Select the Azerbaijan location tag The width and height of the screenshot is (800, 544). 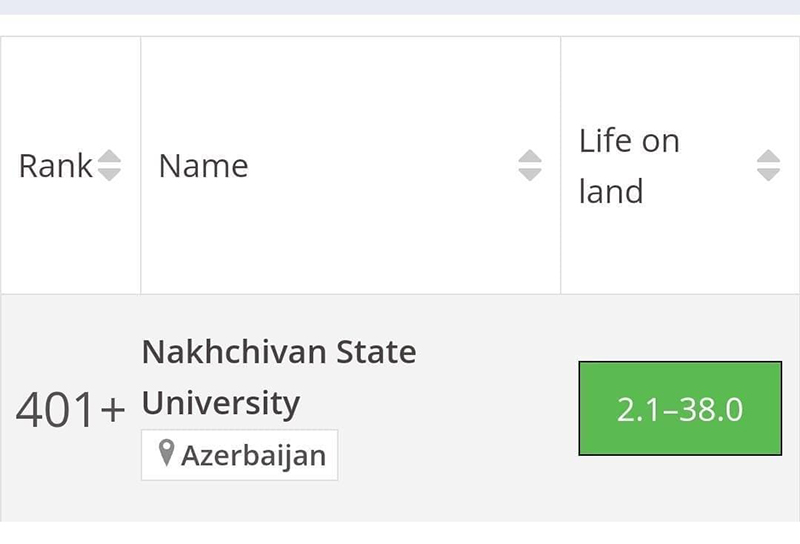coord(240,455)
